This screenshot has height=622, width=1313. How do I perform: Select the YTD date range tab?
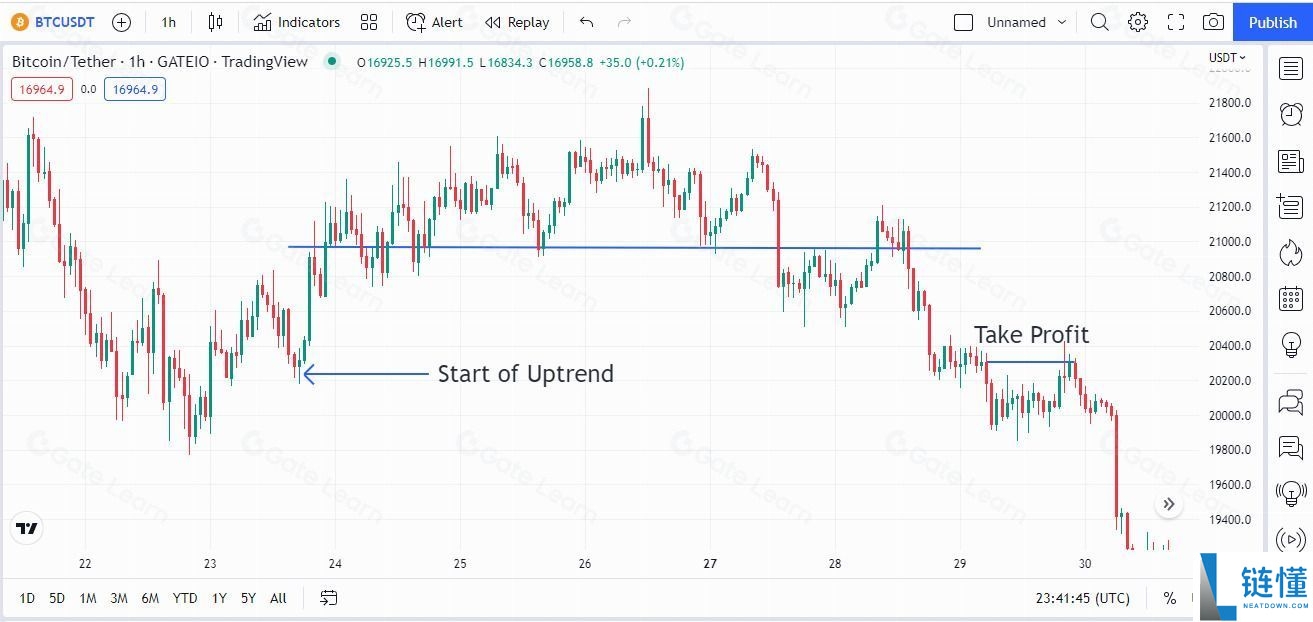(185, 598)
